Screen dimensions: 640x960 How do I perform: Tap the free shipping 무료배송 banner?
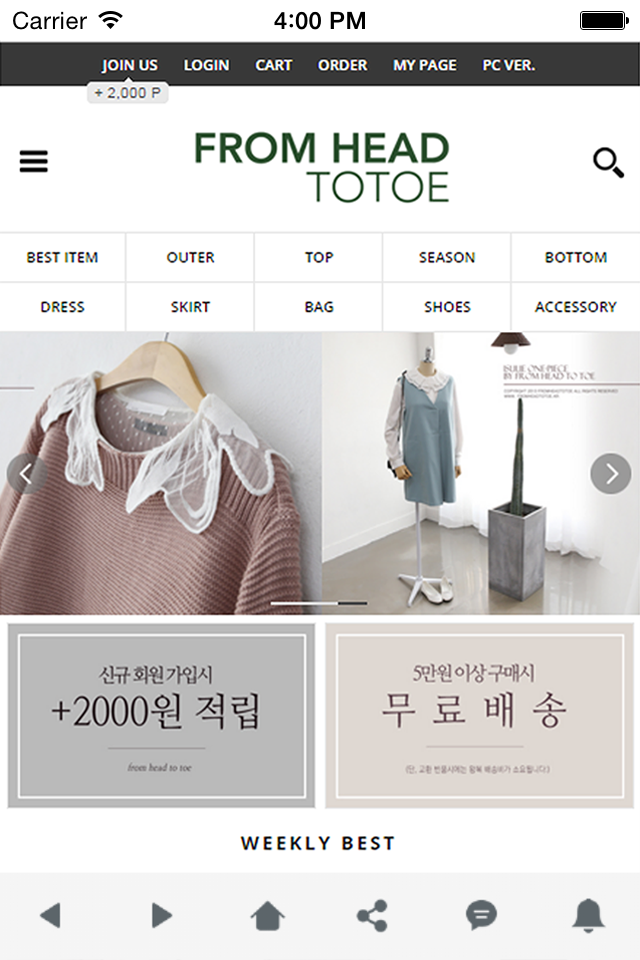480,716
